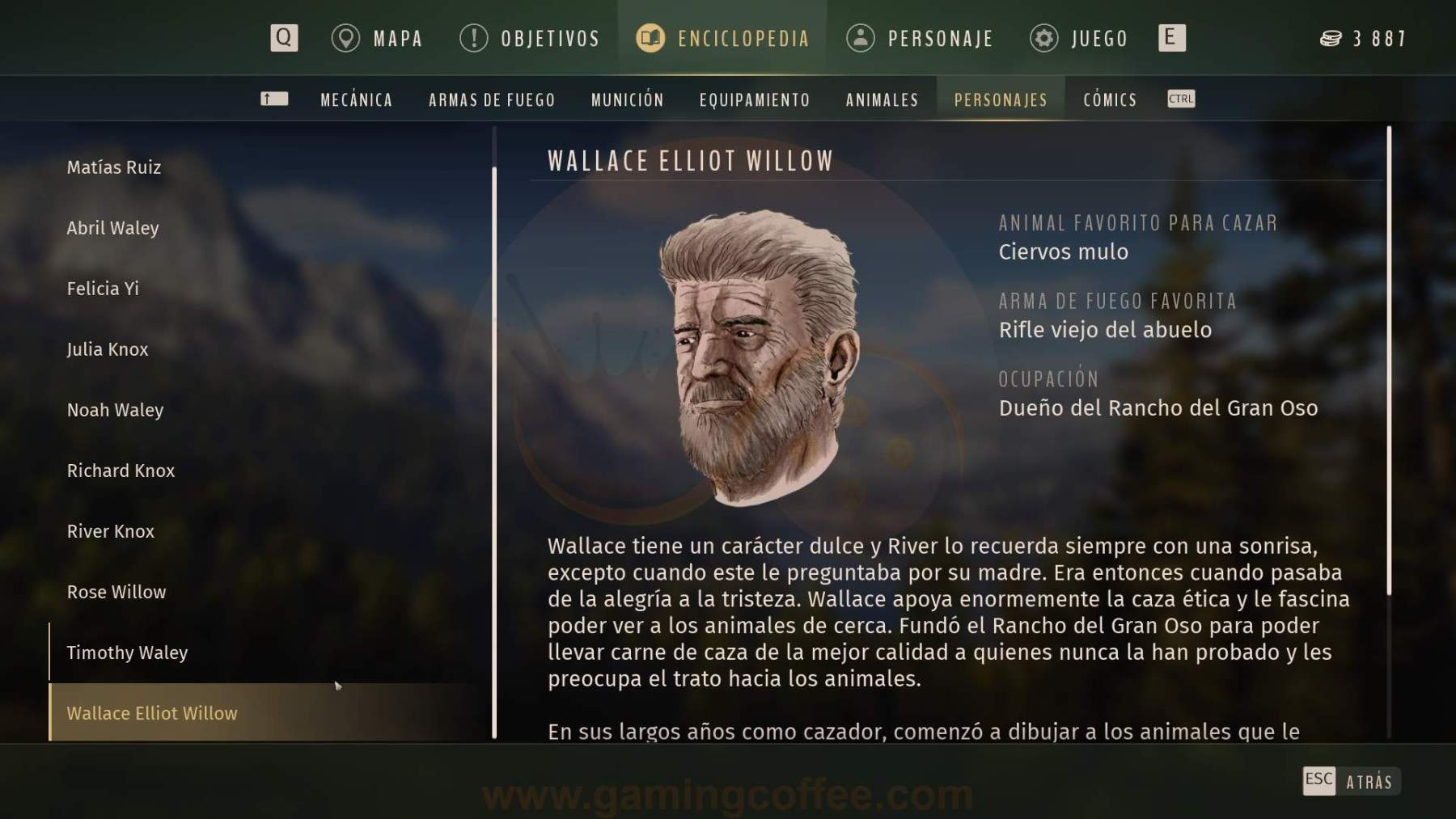Open the Cómics tab
1456x819 pixels.
1110,99
